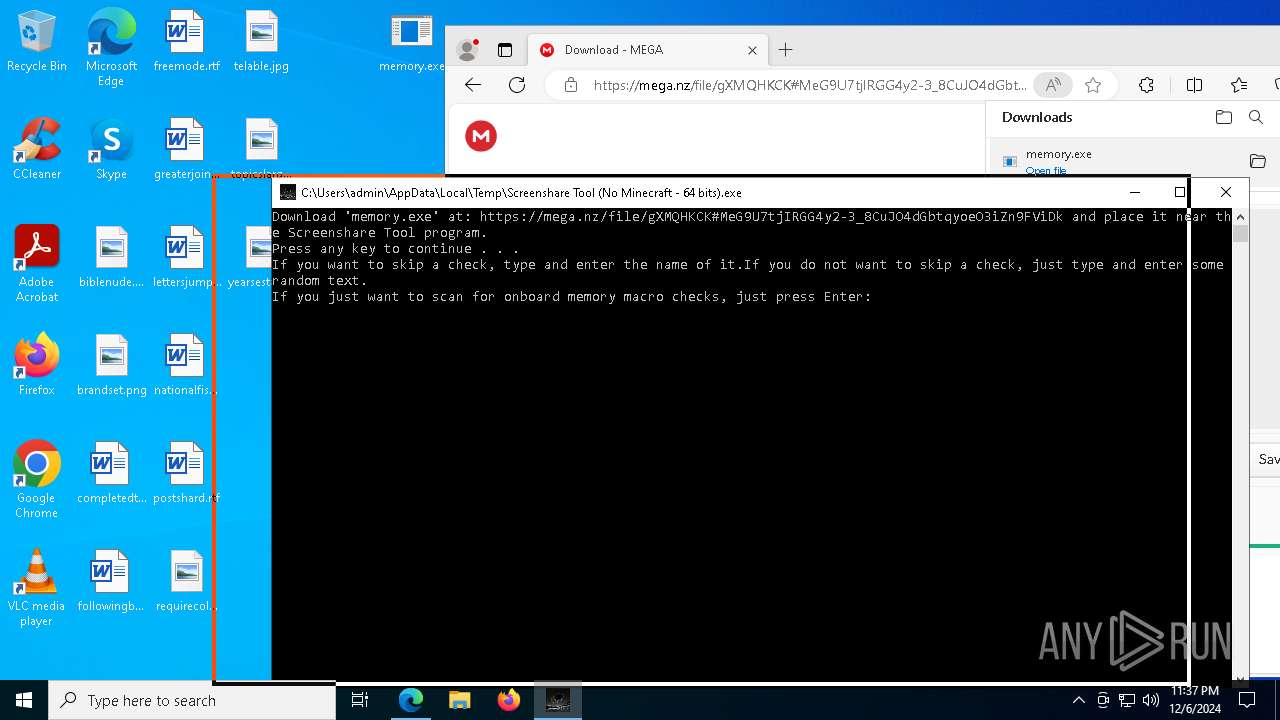Search downloads in Downloads panel
This screenshot has height=720, width=1280.
pyautogui.click(x=1256, y=117)
